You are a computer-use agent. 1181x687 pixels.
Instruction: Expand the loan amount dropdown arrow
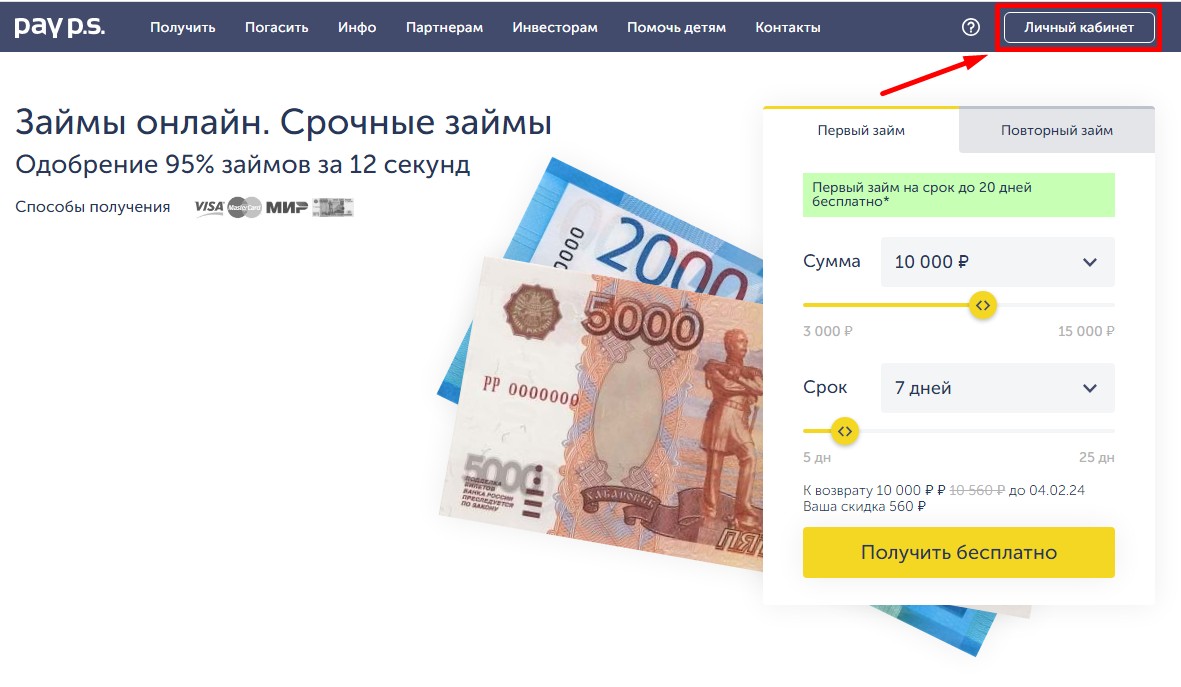(x=1089, y=262)
